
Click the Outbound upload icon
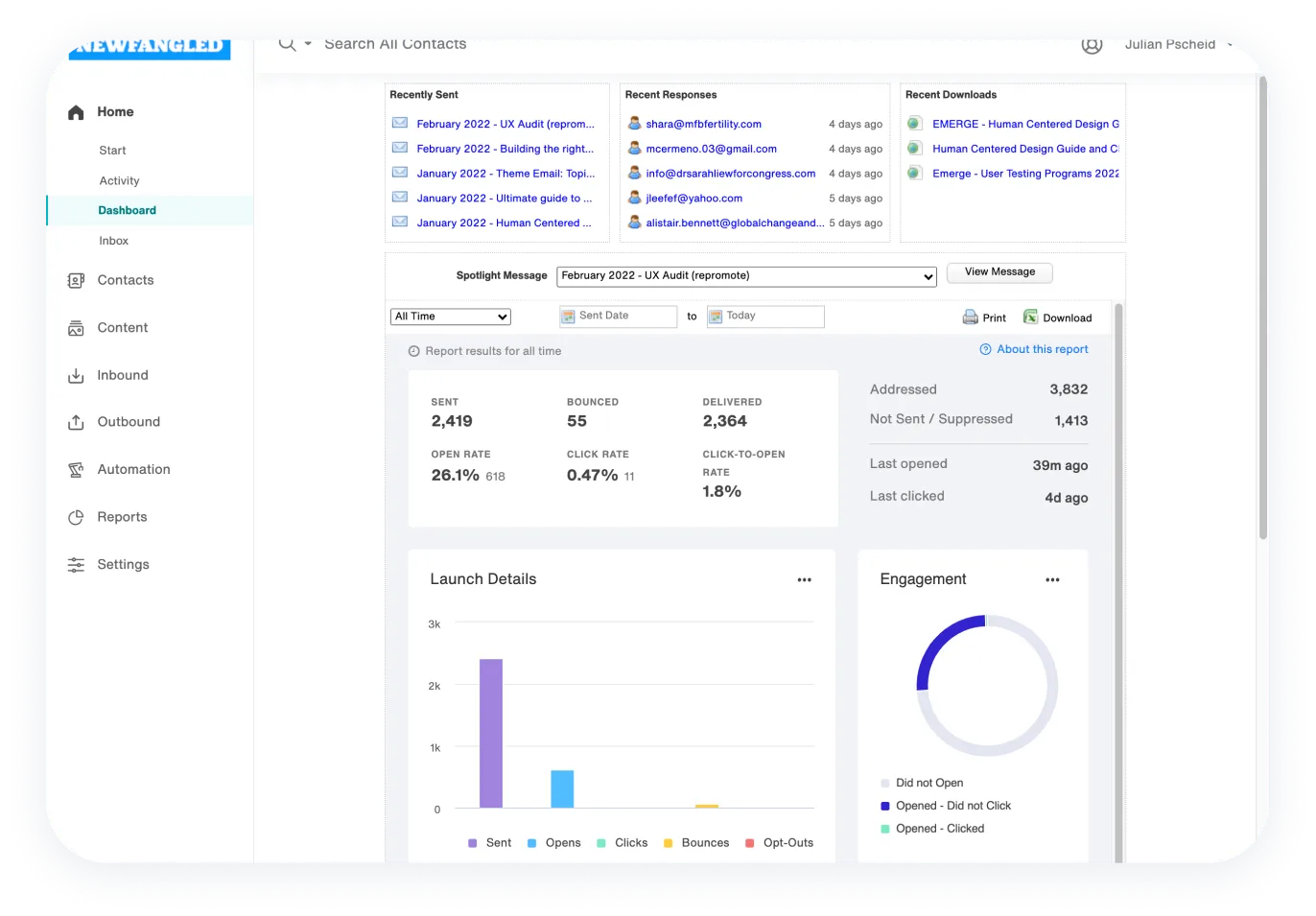77,422
